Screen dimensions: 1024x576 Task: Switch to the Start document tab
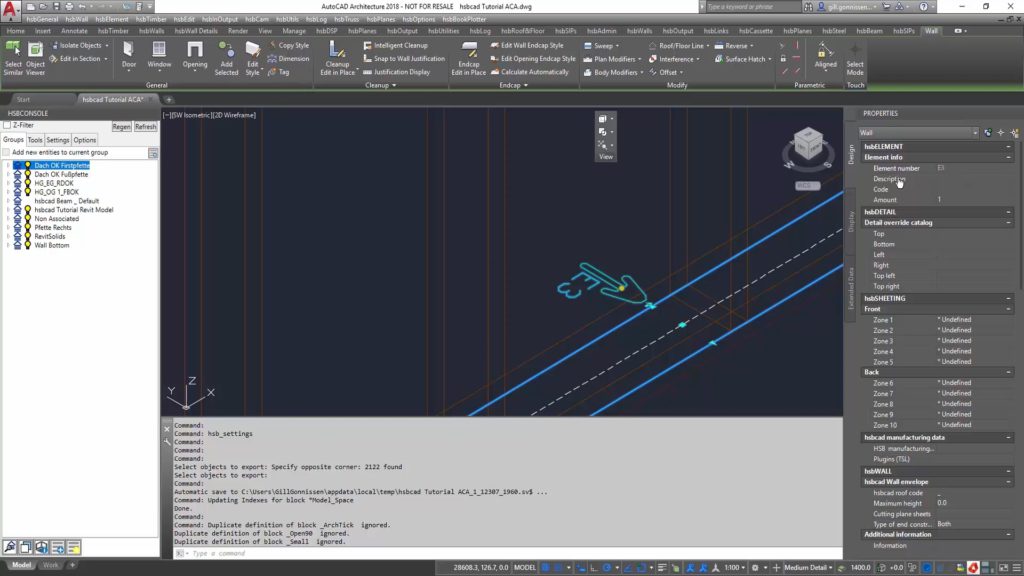point(24,99)
